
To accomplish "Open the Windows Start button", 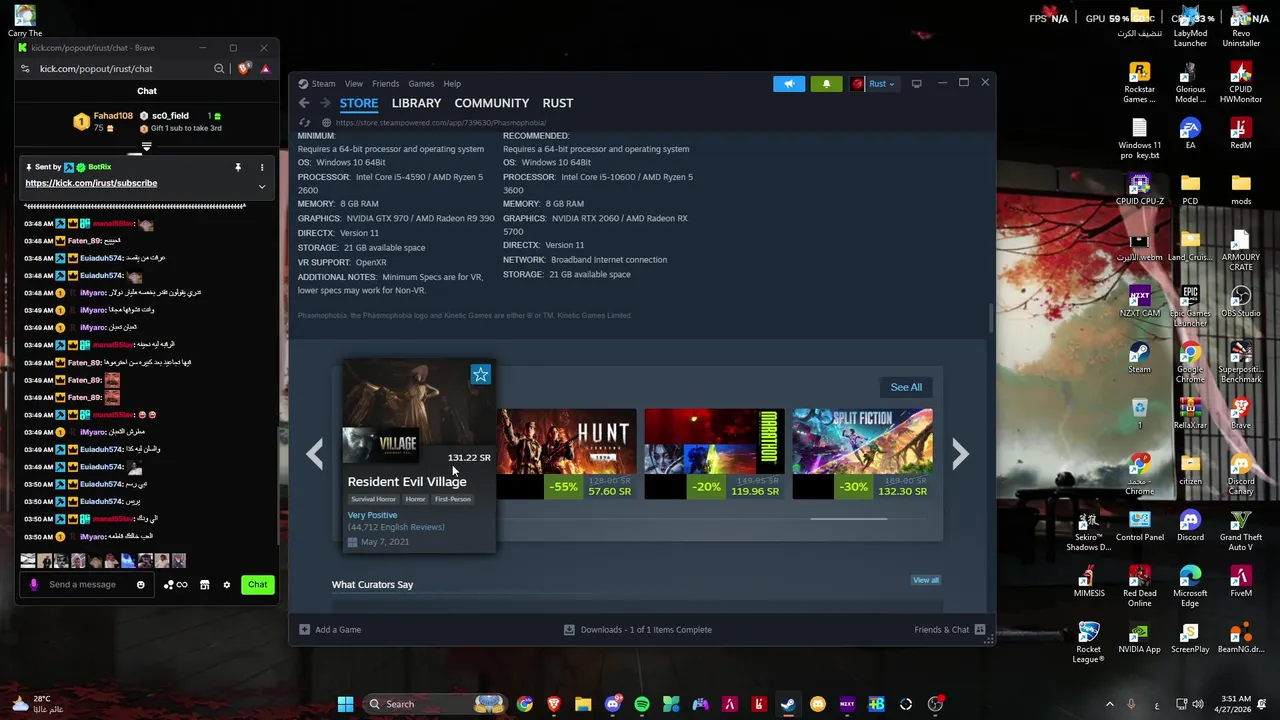I will [x=345, y=704].
